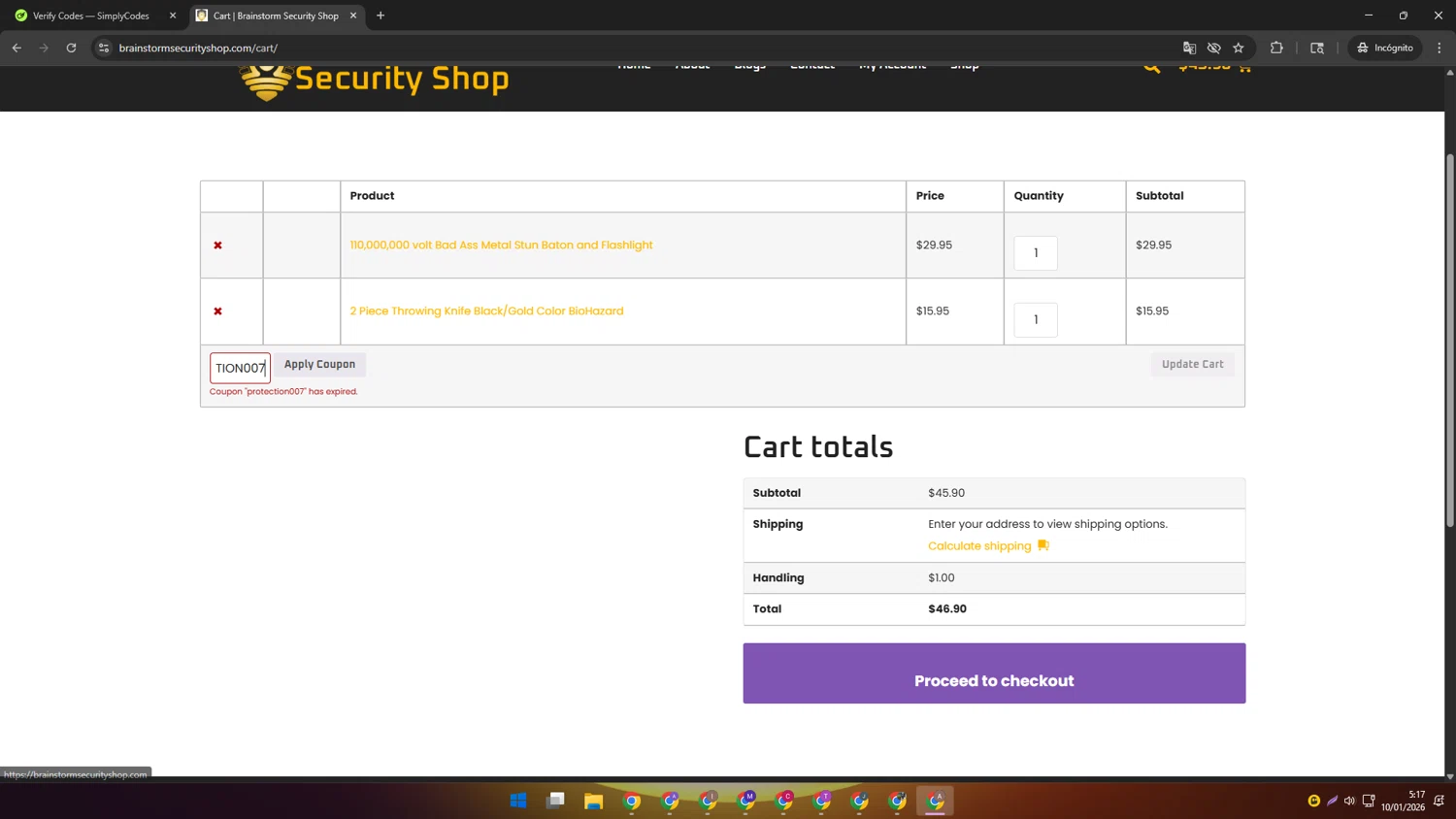Open the first Chrome icon on taskbar
Screen dimensions: 1456x819
[632, 801]
